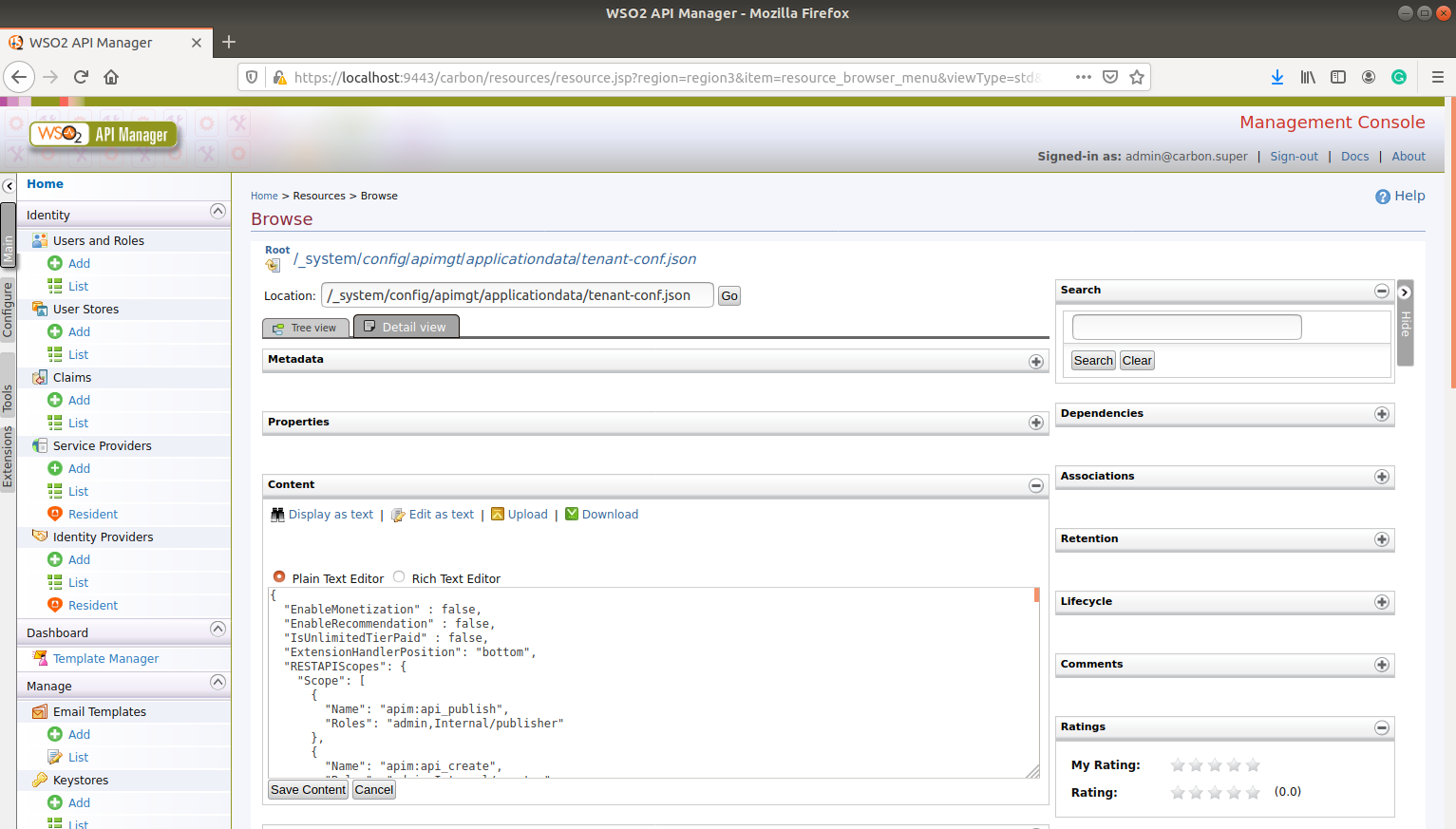Collapse the Content panel

1035,485
